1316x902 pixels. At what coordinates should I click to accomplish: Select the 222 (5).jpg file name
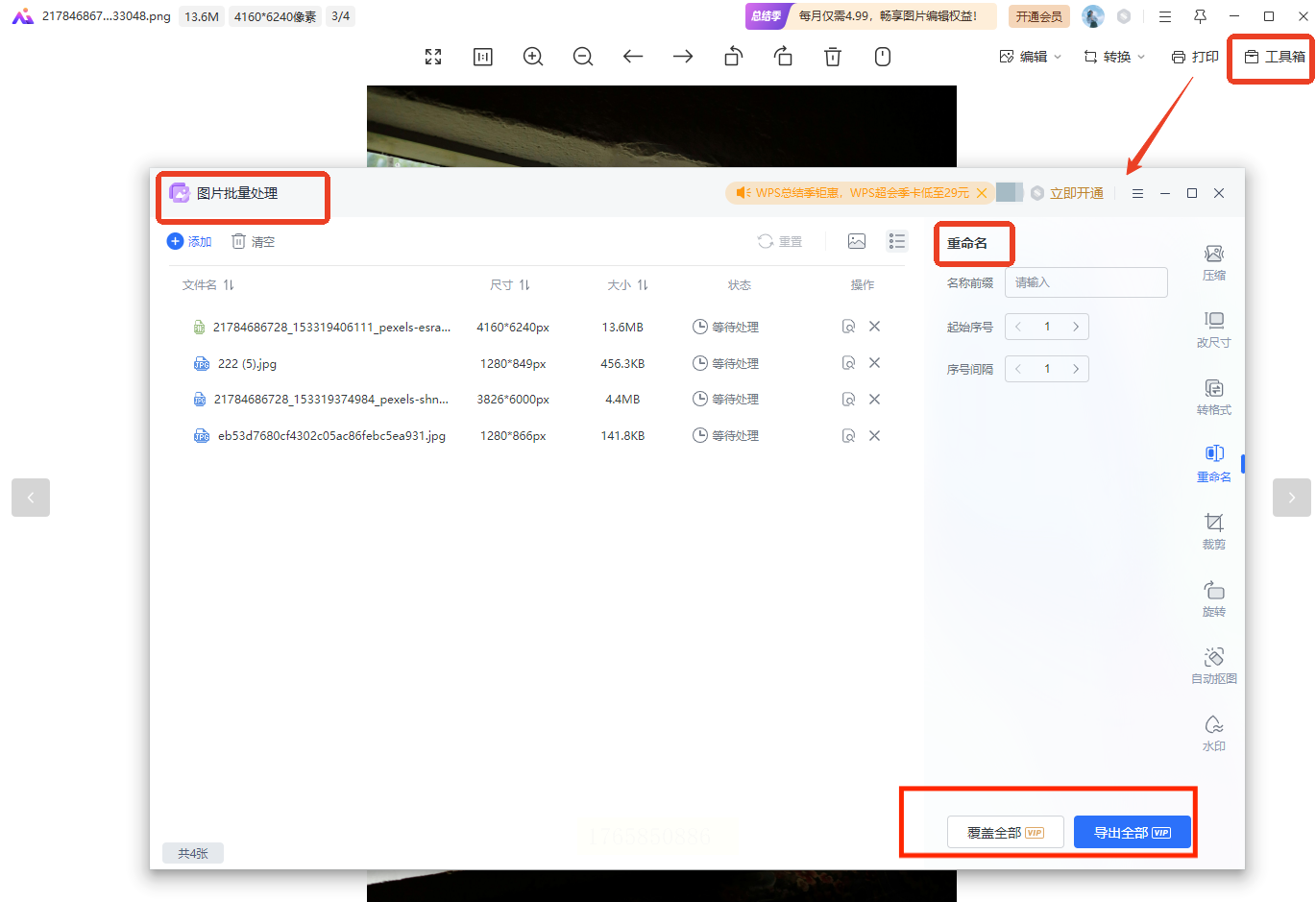tap(247, 364)
